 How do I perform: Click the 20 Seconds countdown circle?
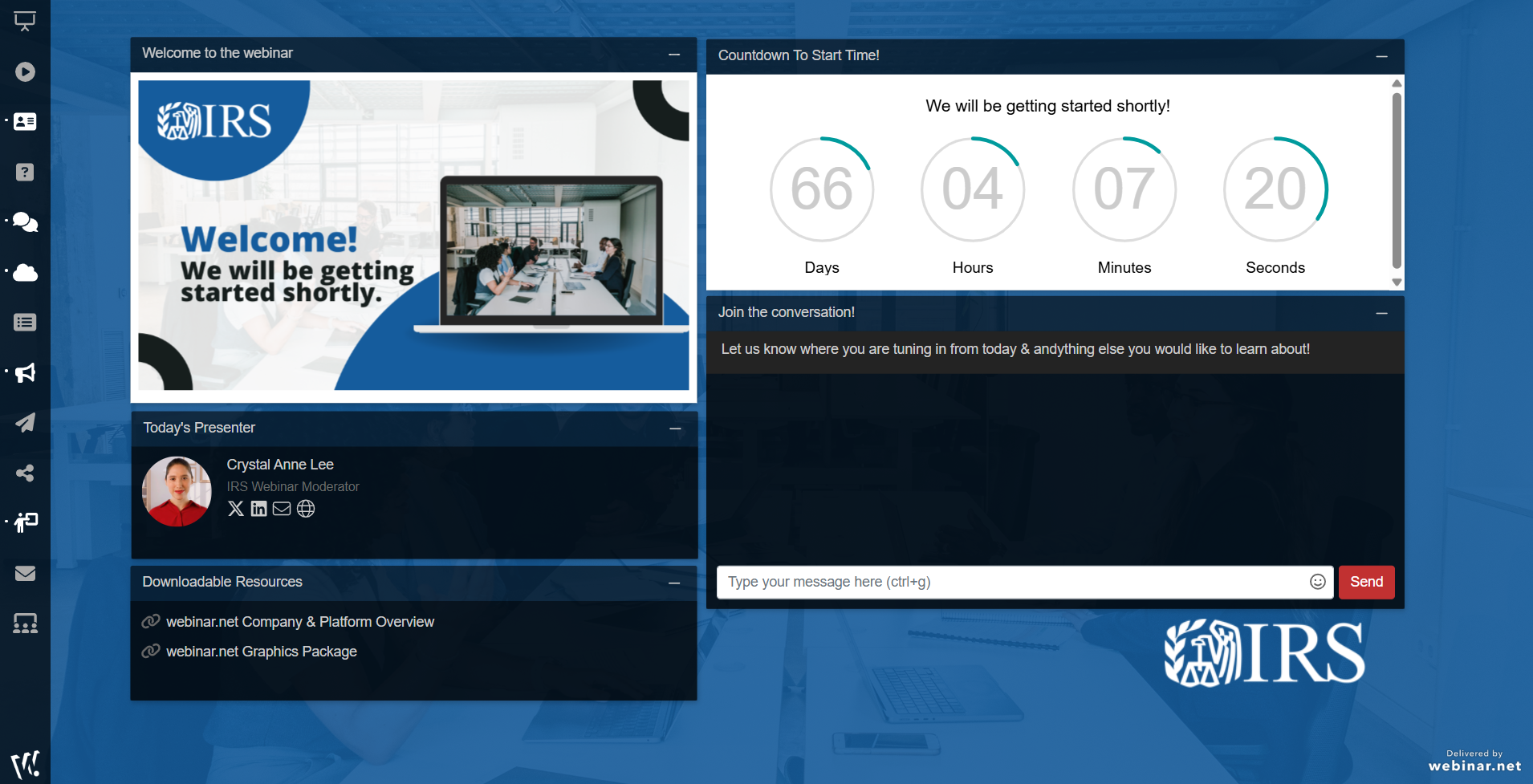1275,189
